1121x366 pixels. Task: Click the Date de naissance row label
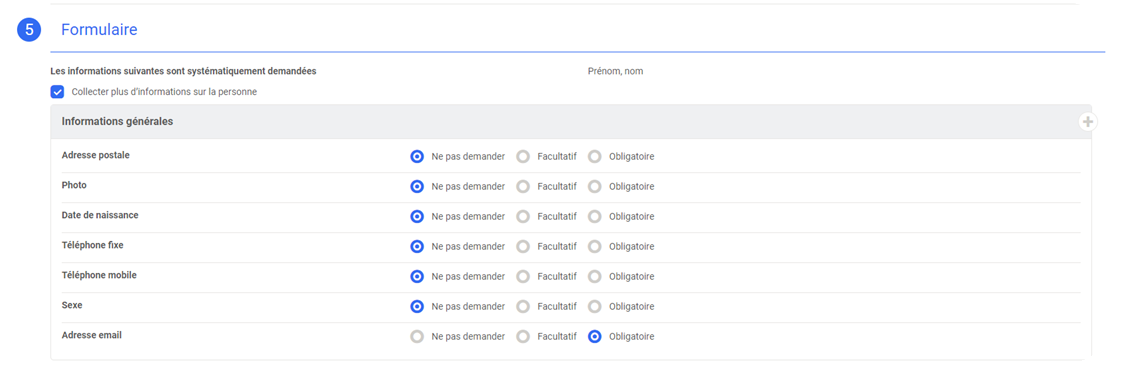pyautogui.click(x=100, y=215)
